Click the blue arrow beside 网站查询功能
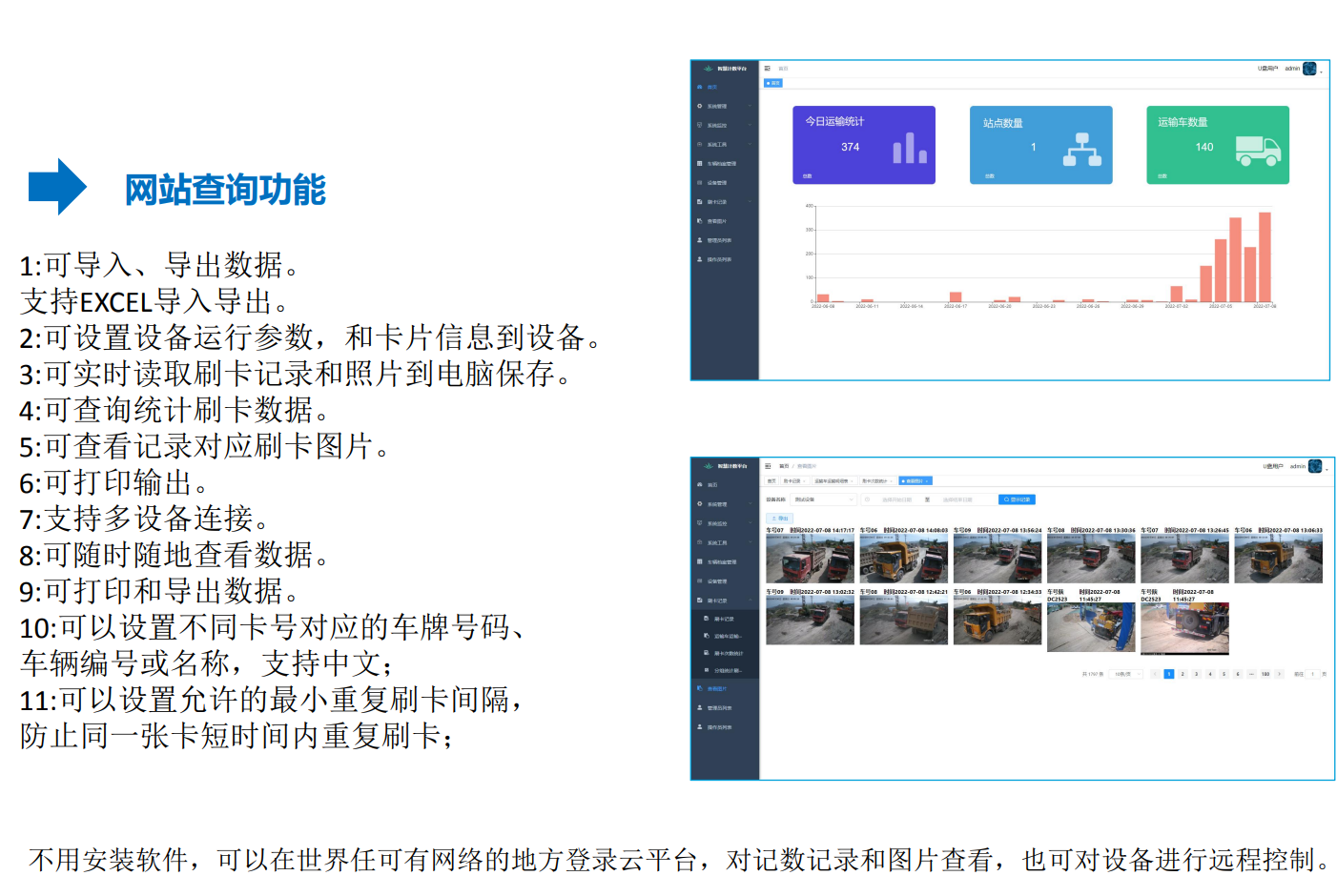Image resolution: width=1337 pixels, height=896 pixels. [x=57, y=187]
